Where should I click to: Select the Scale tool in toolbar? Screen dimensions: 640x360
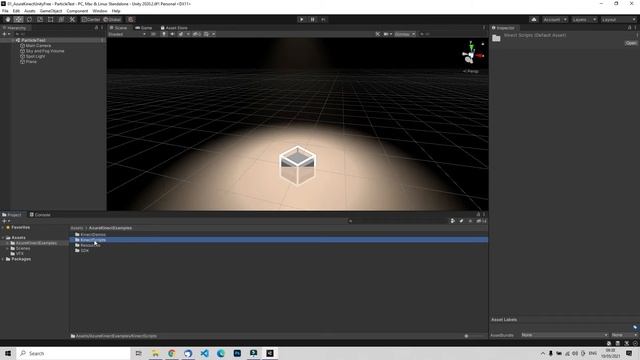(x=40, y=20)
